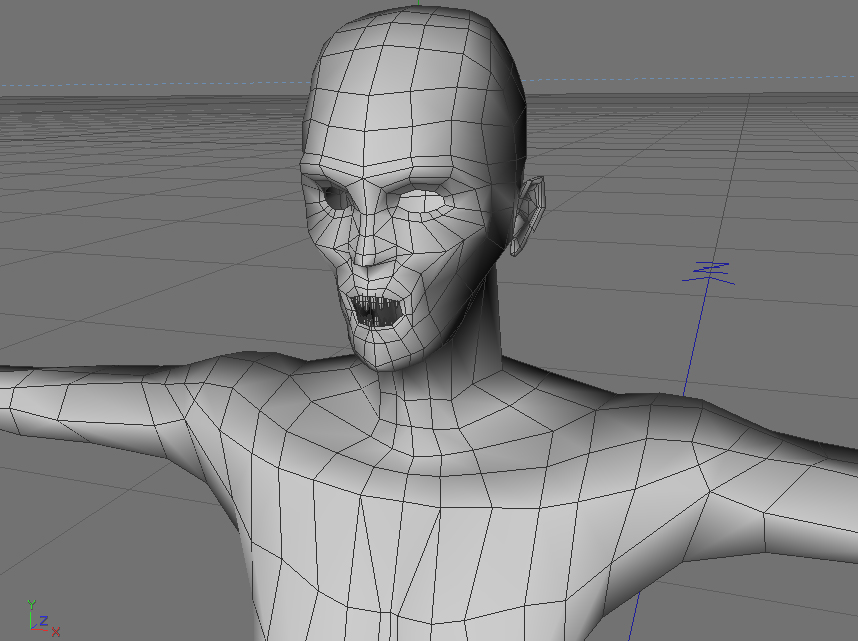Select the blue Z world axis label
The image size is (858, 641).
coord(709,273)
